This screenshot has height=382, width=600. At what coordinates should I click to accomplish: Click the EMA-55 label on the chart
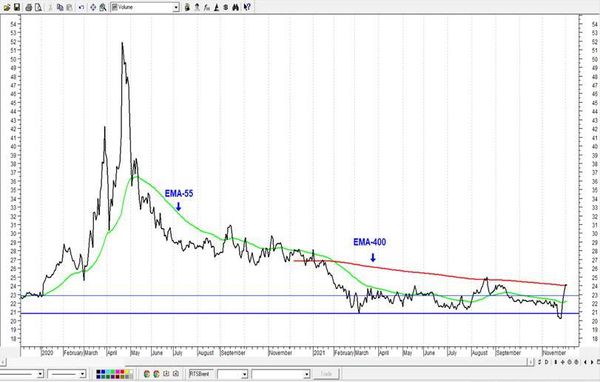[x=179, y=193]
